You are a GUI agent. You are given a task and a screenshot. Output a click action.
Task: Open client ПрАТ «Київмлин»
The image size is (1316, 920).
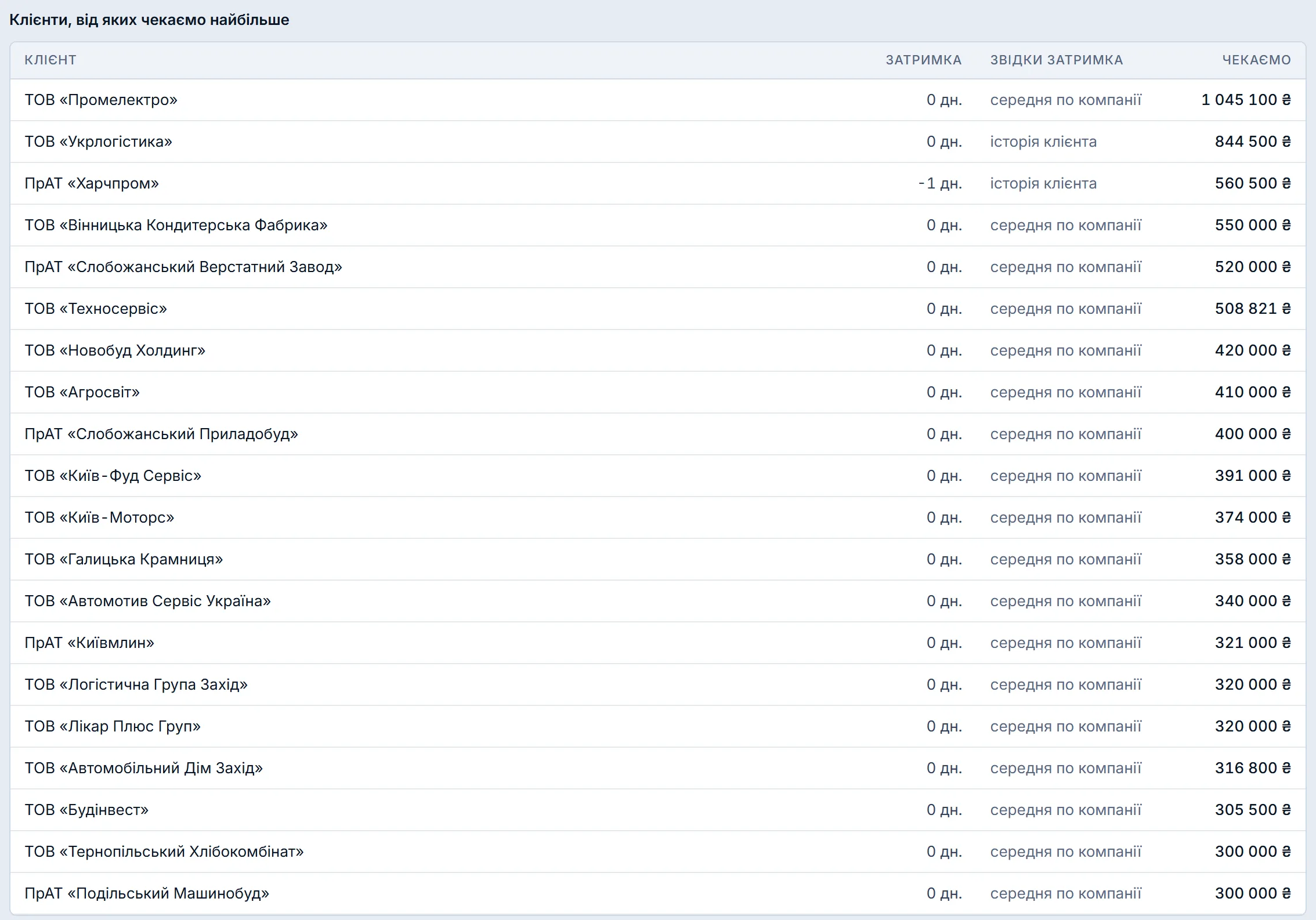(x=89, y=643)
